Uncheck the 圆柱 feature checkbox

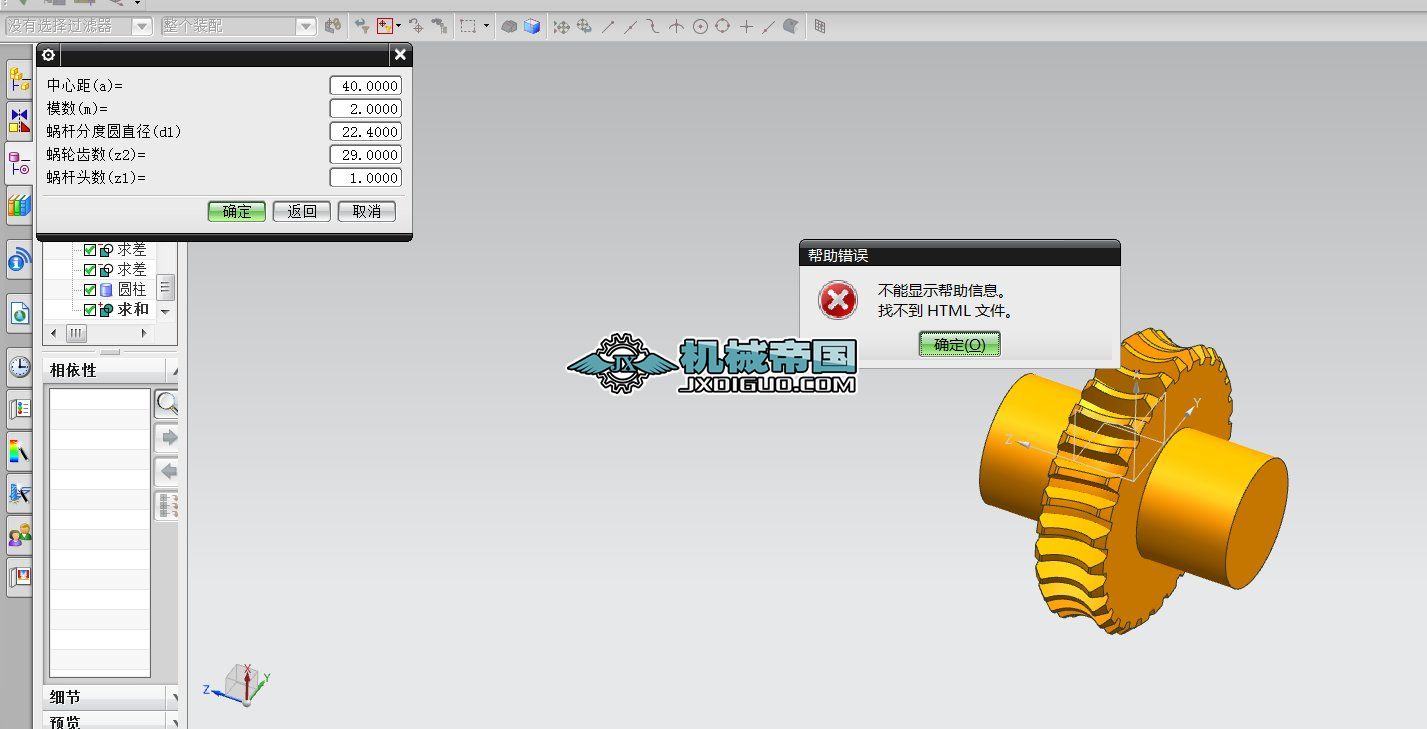tap(90, 290)
